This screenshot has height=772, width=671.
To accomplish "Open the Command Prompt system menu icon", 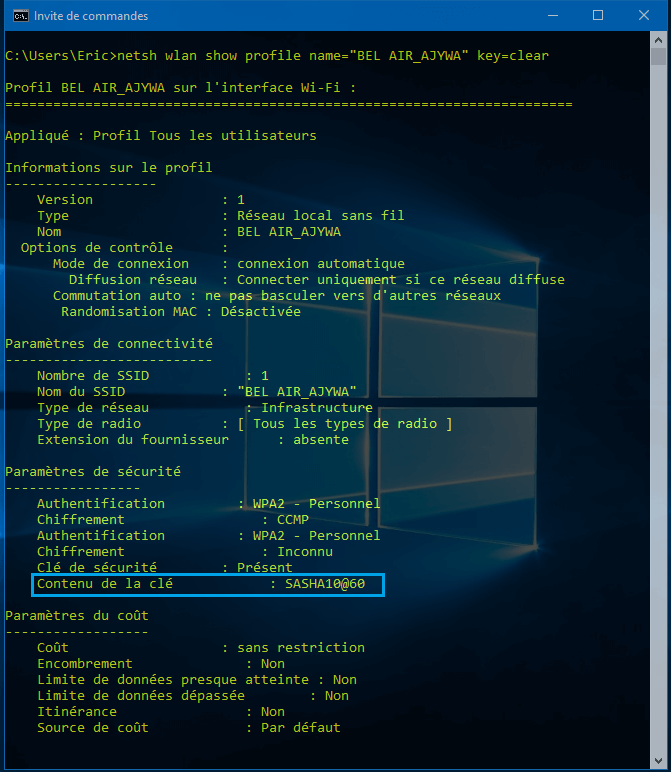I will tap(21, 16).
